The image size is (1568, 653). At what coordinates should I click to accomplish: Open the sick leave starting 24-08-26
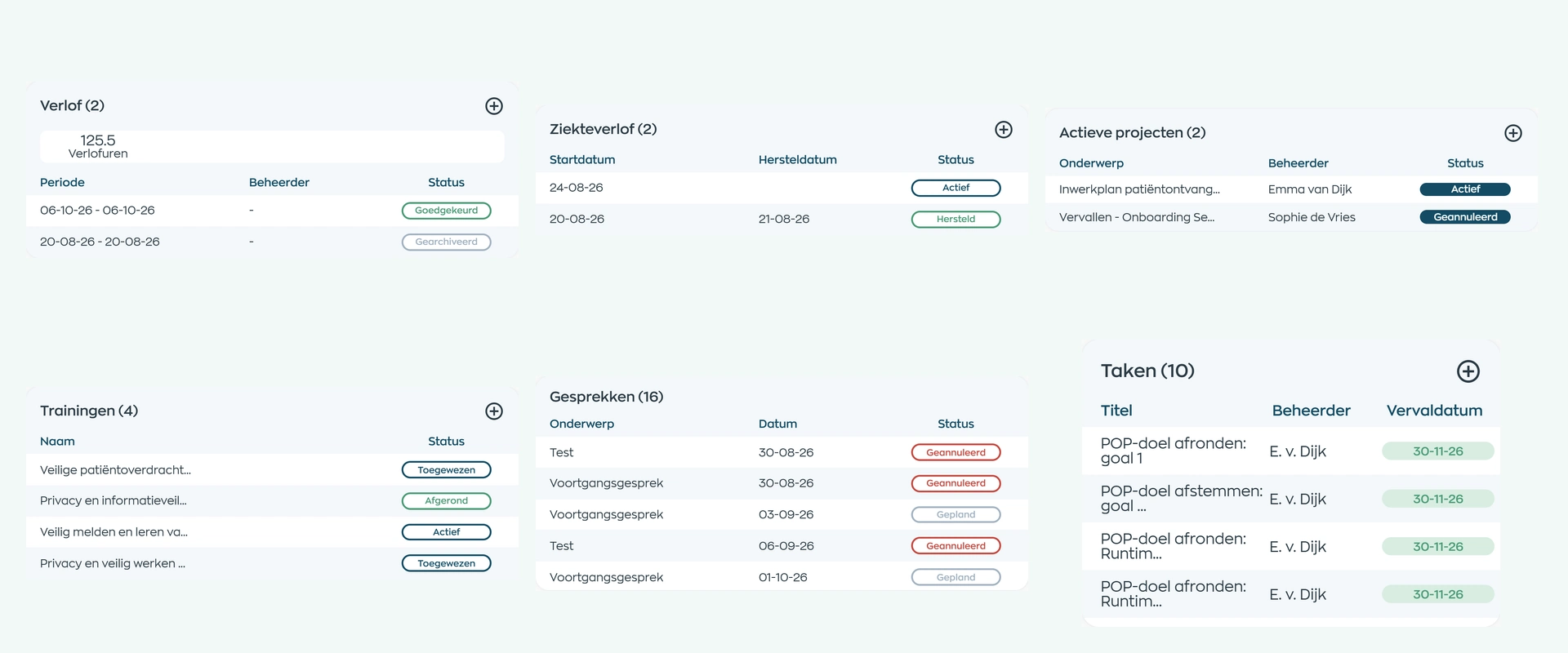[782, 188]
